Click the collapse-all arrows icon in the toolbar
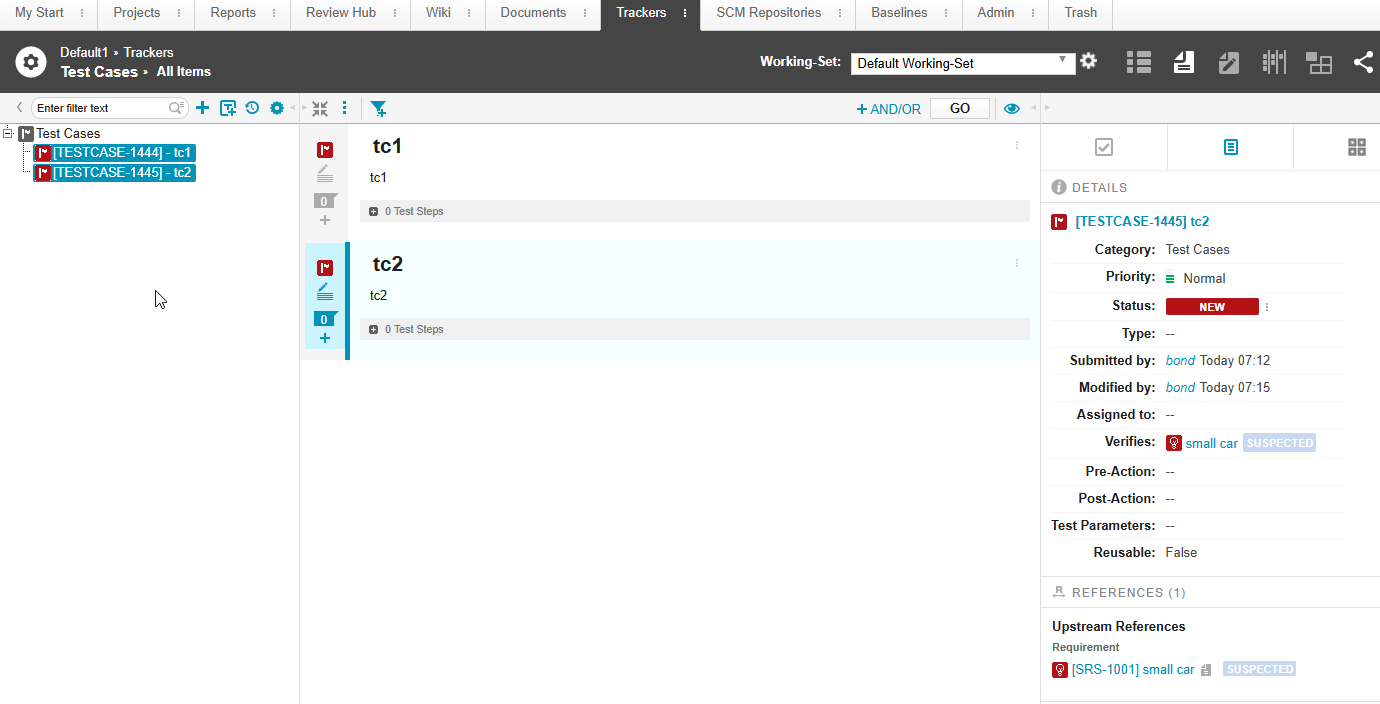 [x=320, y=107]
